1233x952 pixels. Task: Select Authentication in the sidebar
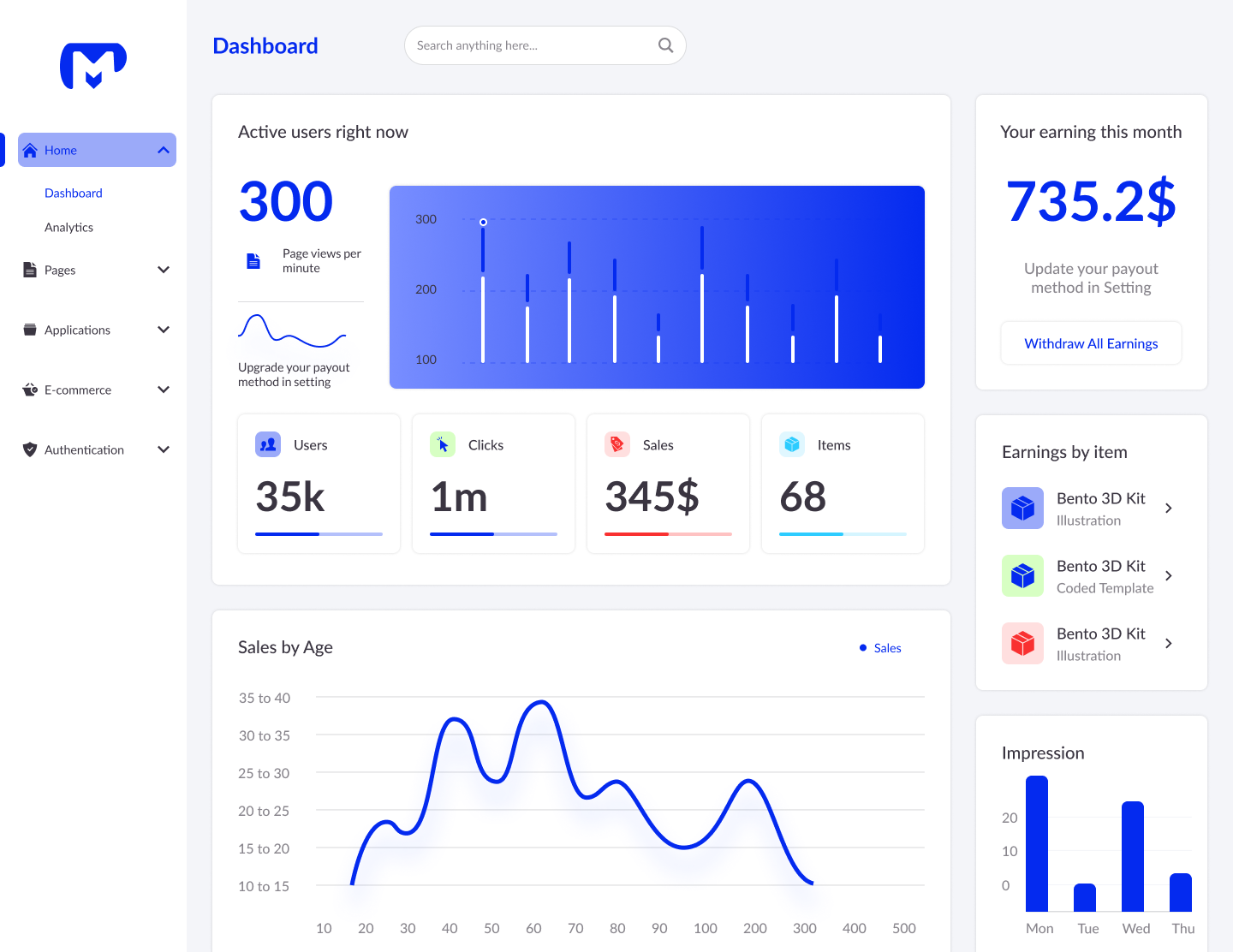pyautogui.click(x=97, y=449)
